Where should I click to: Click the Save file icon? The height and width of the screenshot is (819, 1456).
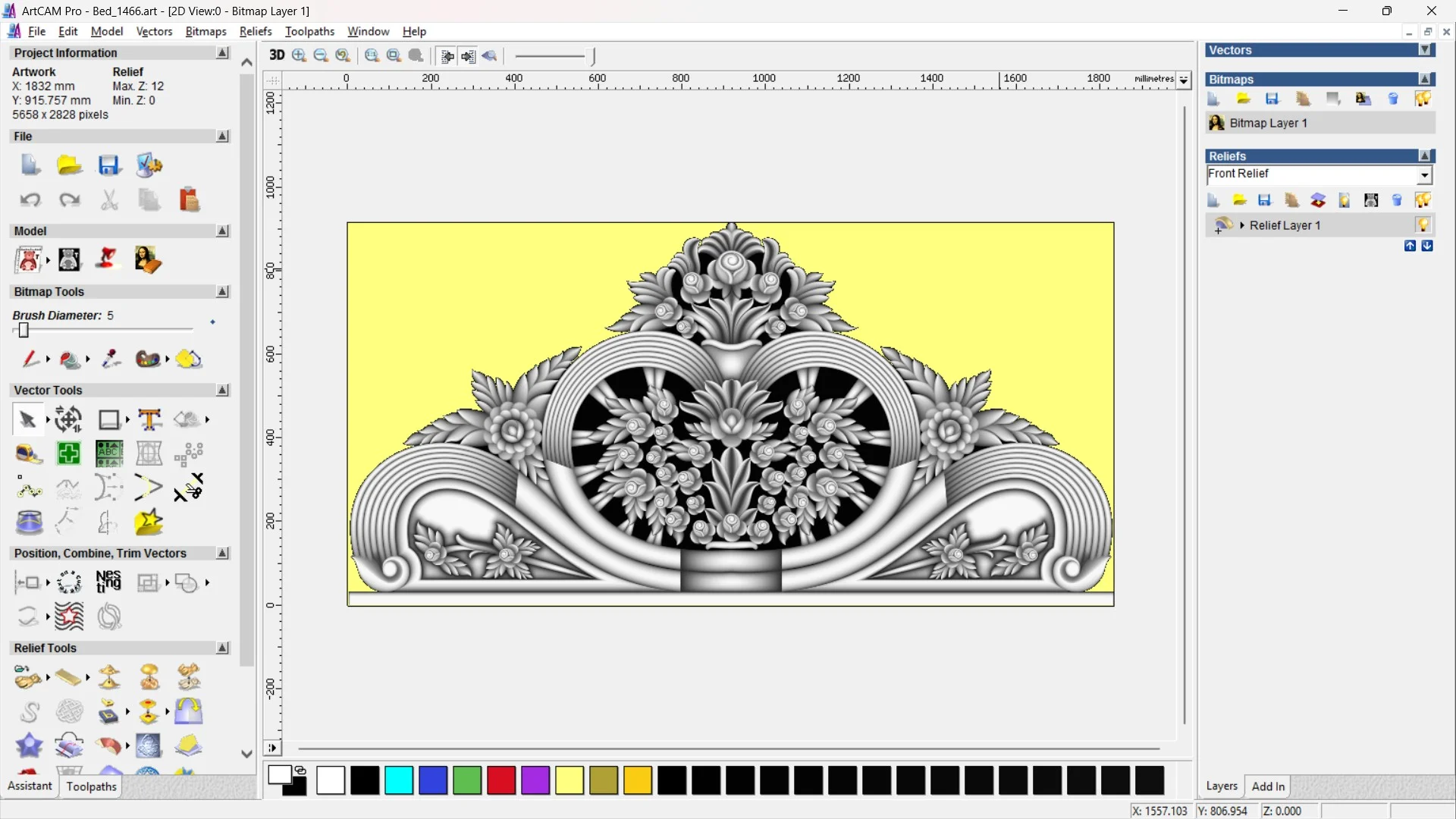(109, 165)
